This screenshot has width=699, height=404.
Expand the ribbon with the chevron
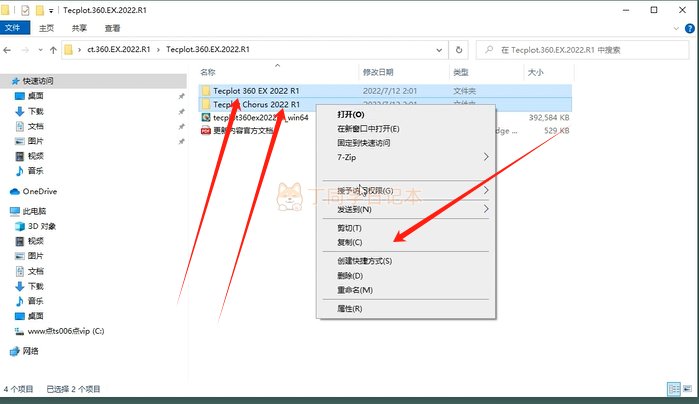676,29
